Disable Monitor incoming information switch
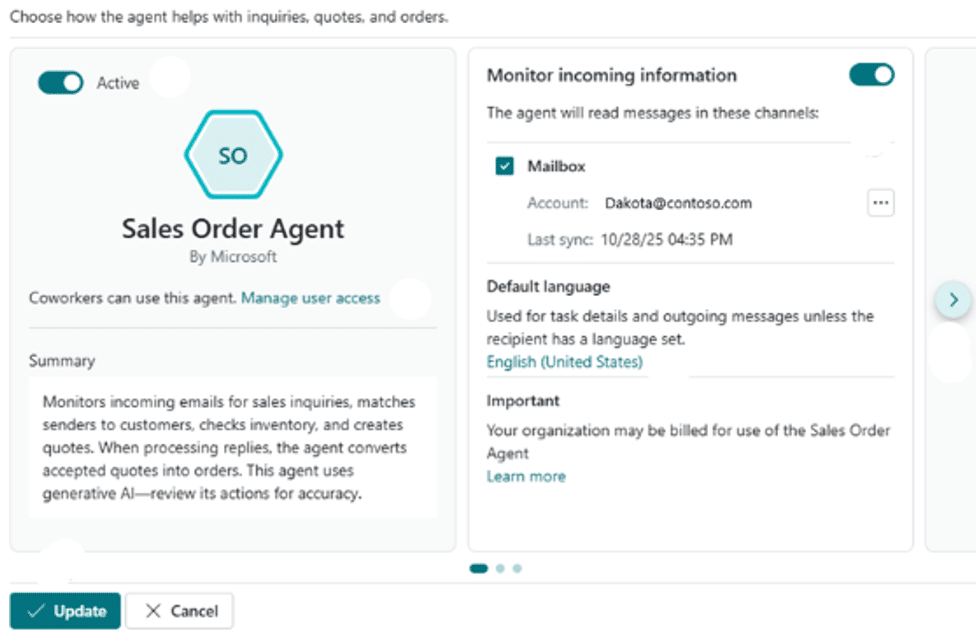 871,75
